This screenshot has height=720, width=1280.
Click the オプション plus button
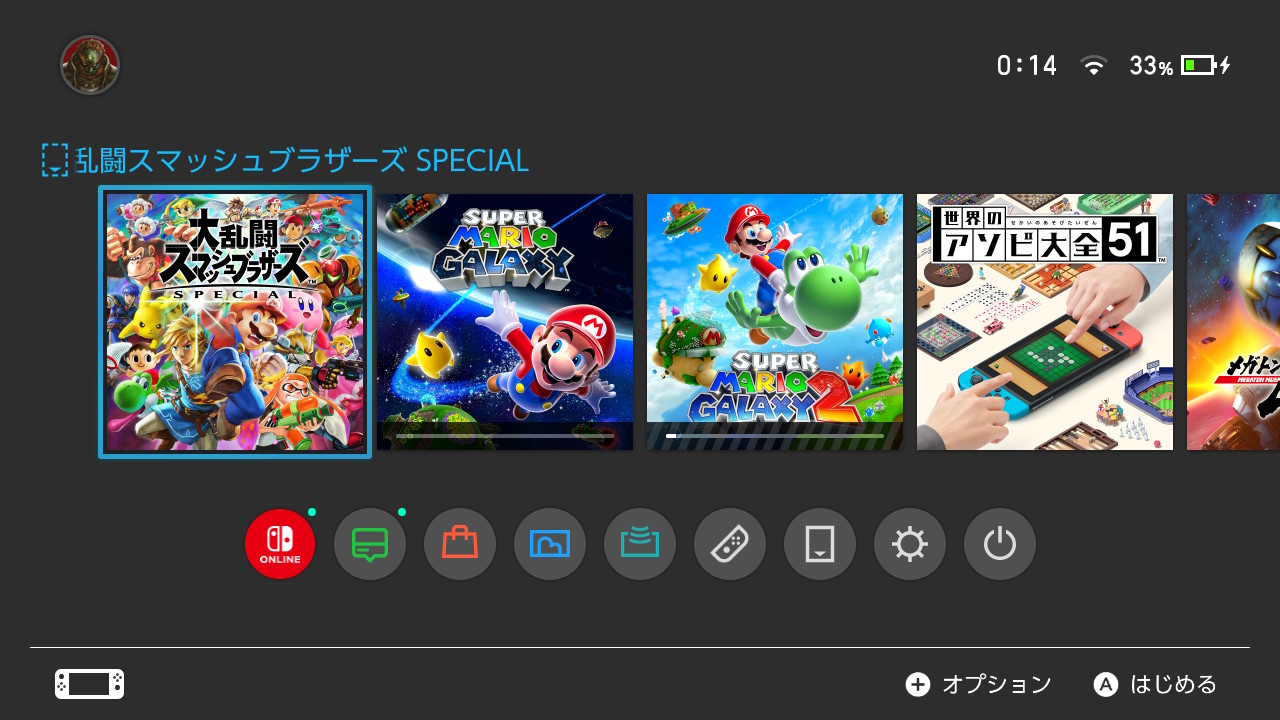tap(978, 684)
